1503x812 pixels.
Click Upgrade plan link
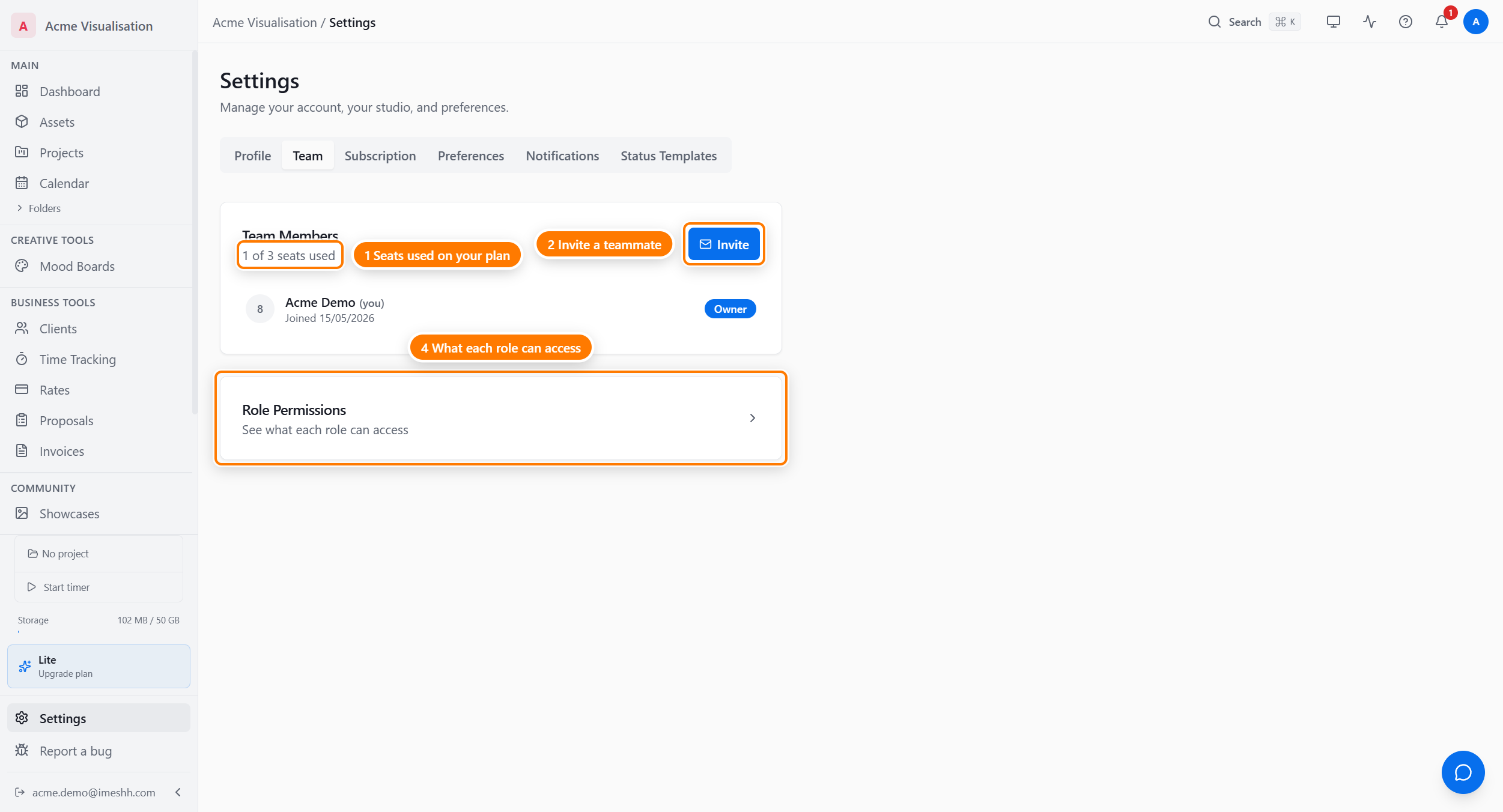(65, 674)
